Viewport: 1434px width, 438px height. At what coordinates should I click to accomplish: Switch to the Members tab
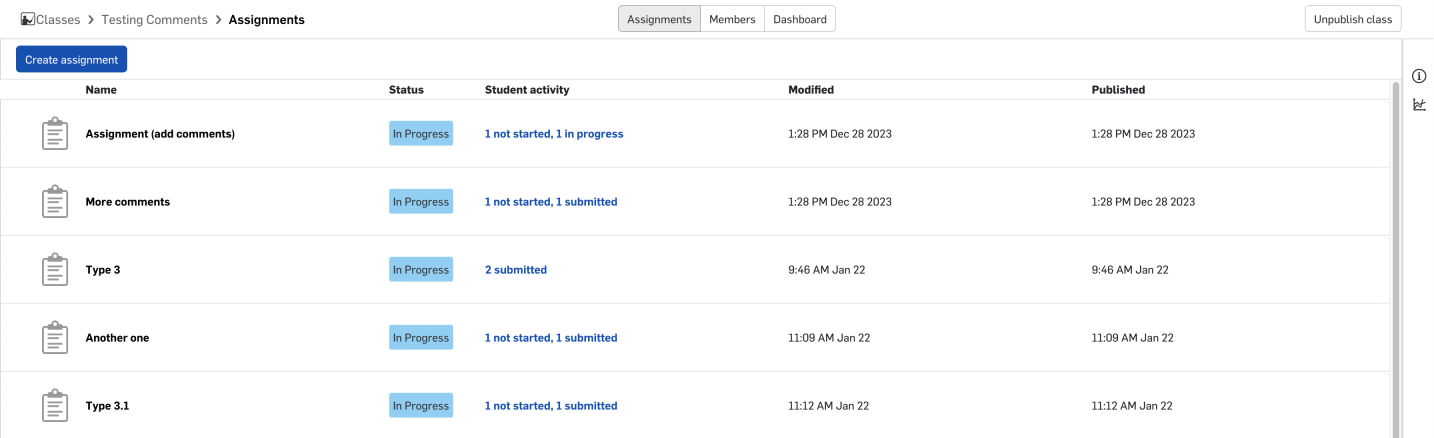point(732,19)
